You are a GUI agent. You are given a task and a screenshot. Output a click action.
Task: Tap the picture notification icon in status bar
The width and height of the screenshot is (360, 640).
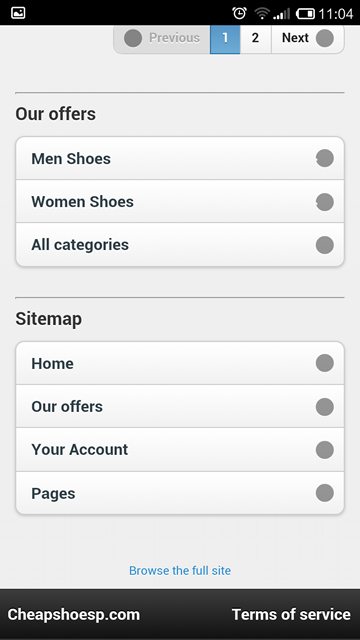click(x=18, y=13)
